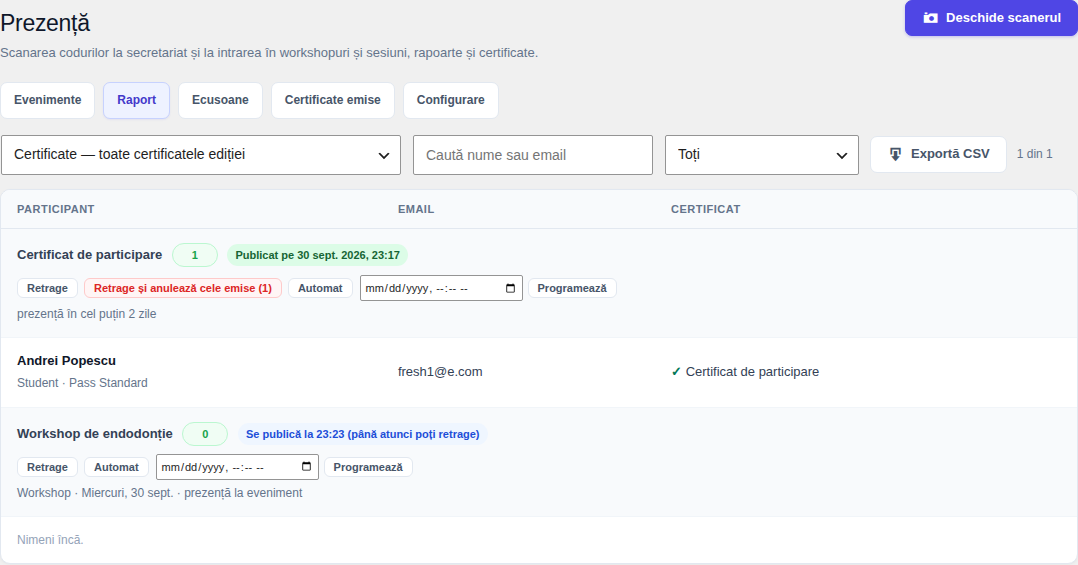Click the Publicat pe 30 sept. 2026 badge

tap(318, 255)
